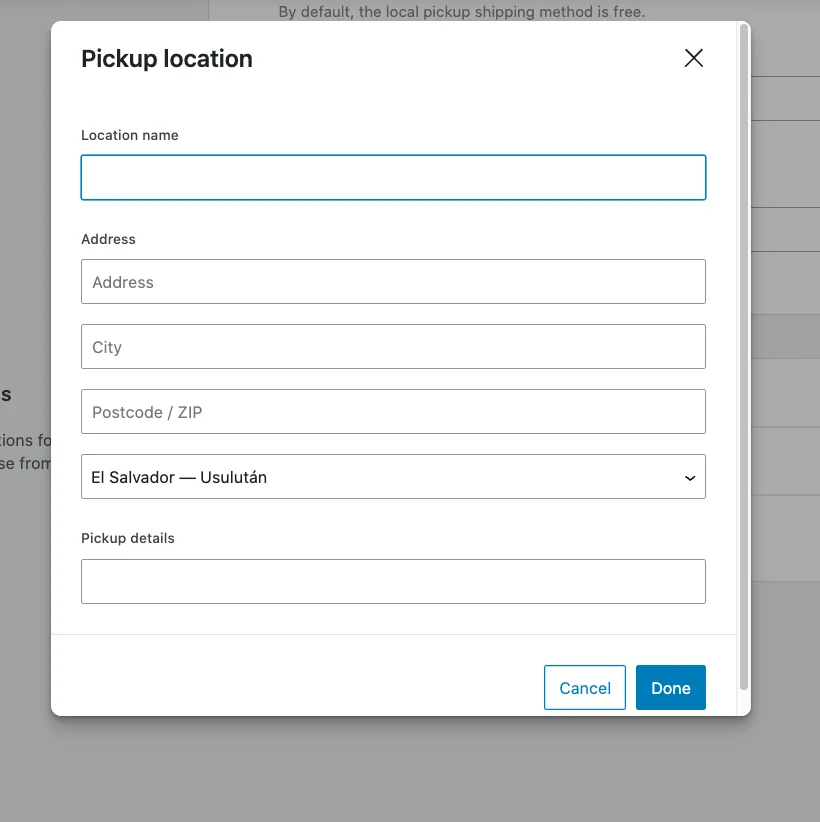Image resolution: width=820 pixels, height=822 pixels.
Task: Confirm with the Done button
Action: pos(670,688)
